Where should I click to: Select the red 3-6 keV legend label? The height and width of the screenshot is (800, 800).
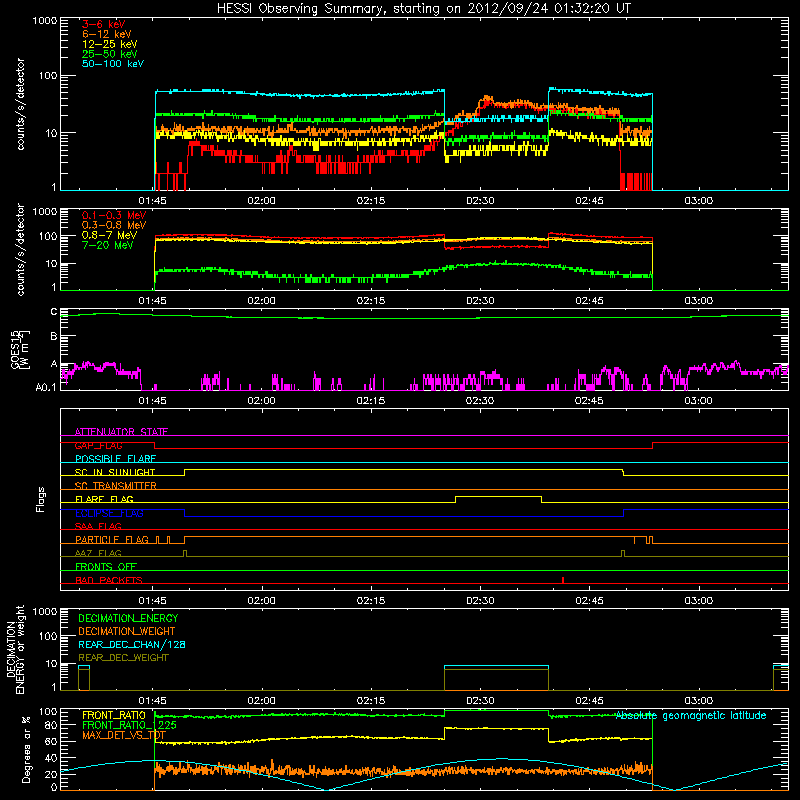[x=104, y=24]
